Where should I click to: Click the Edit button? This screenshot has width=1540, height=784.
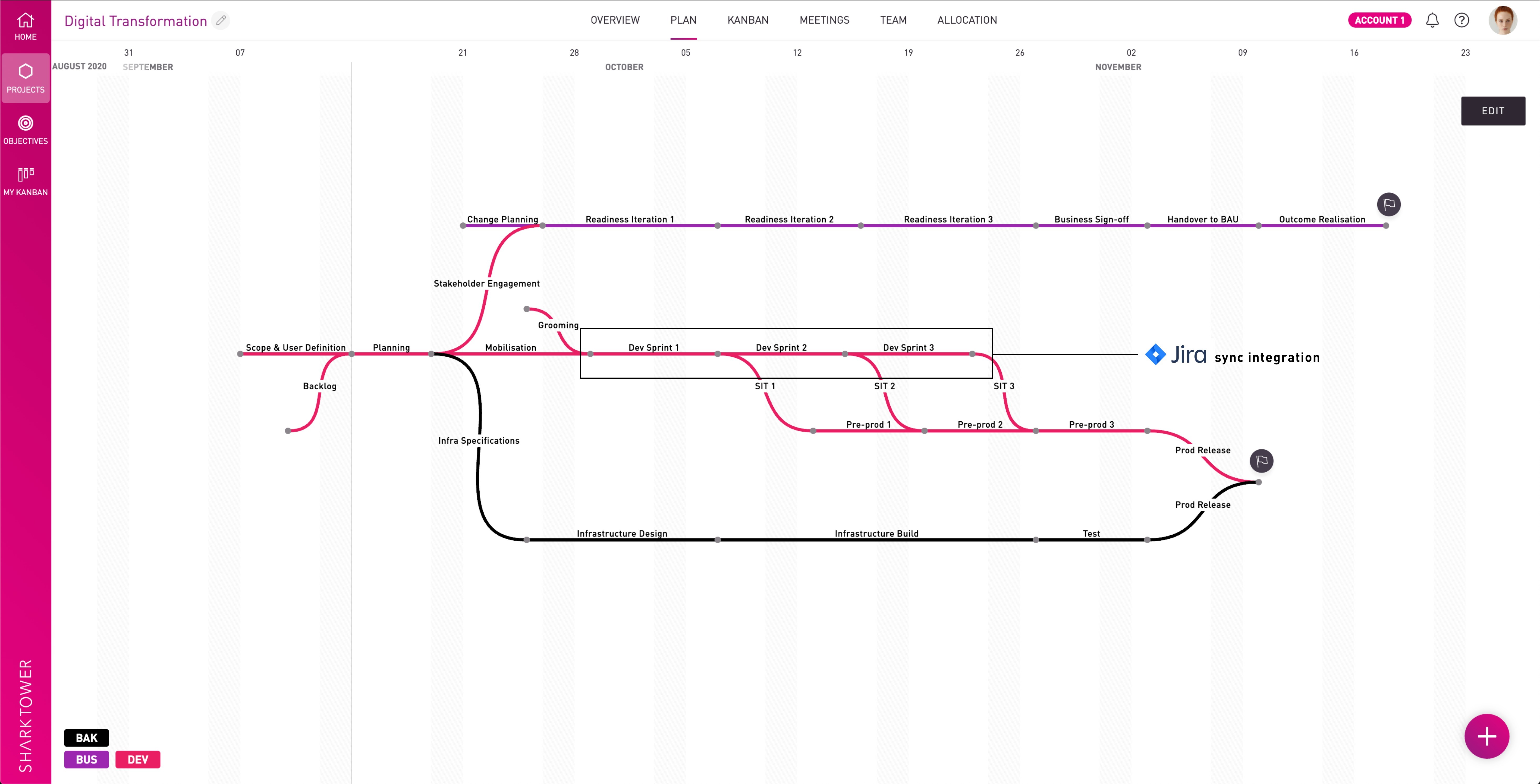point(1493,111)
